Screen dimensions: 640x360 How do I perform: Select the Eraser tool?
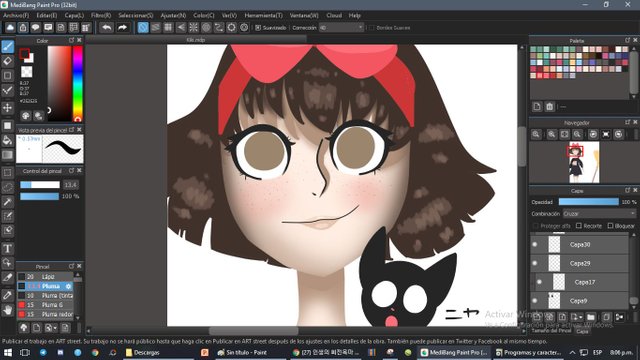pyautogui.click(x=7, y=61)
